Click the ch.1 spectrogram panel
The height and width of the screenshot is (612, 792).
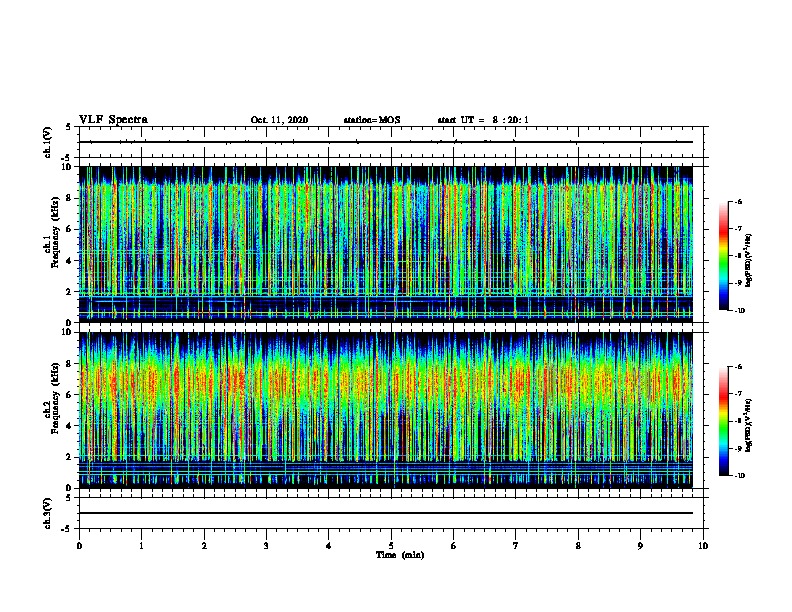[386, 244]
